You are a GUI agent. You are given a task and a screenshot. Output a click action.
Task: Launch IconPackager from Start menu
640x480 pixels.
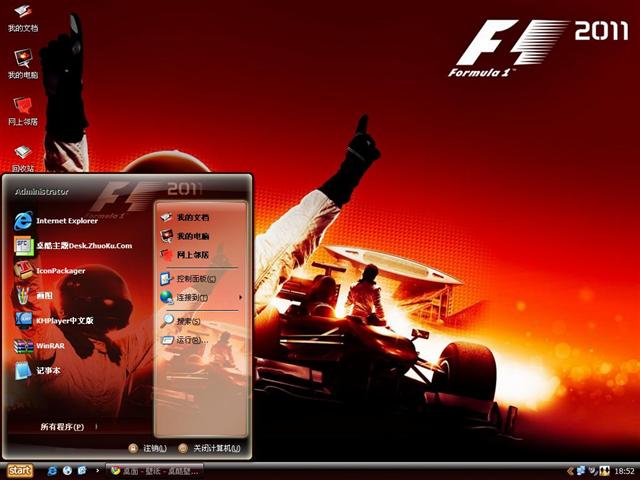pyautogui.click(x=49, y=271)
